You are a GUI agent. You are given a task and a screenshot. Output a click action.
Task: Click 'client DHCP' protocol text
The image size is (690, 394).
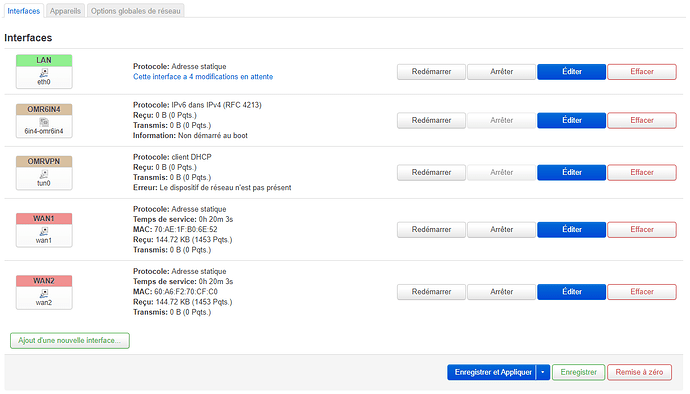[x=191, y=157]
